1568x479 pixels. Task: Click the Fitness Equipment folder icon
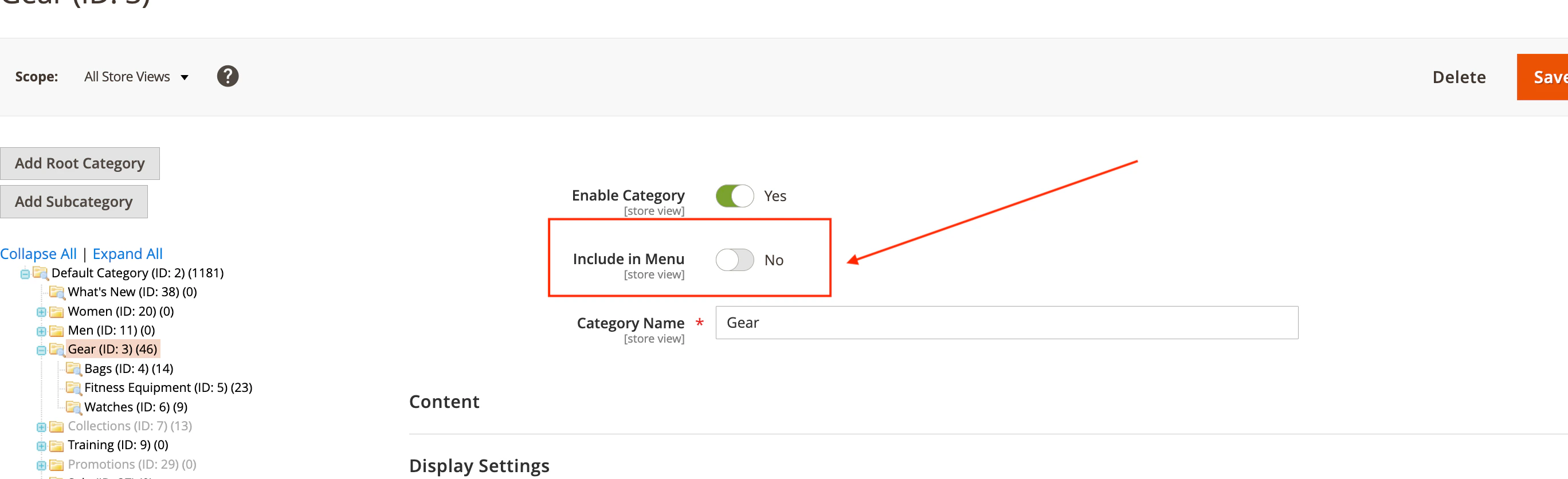[x=74, y=387]
